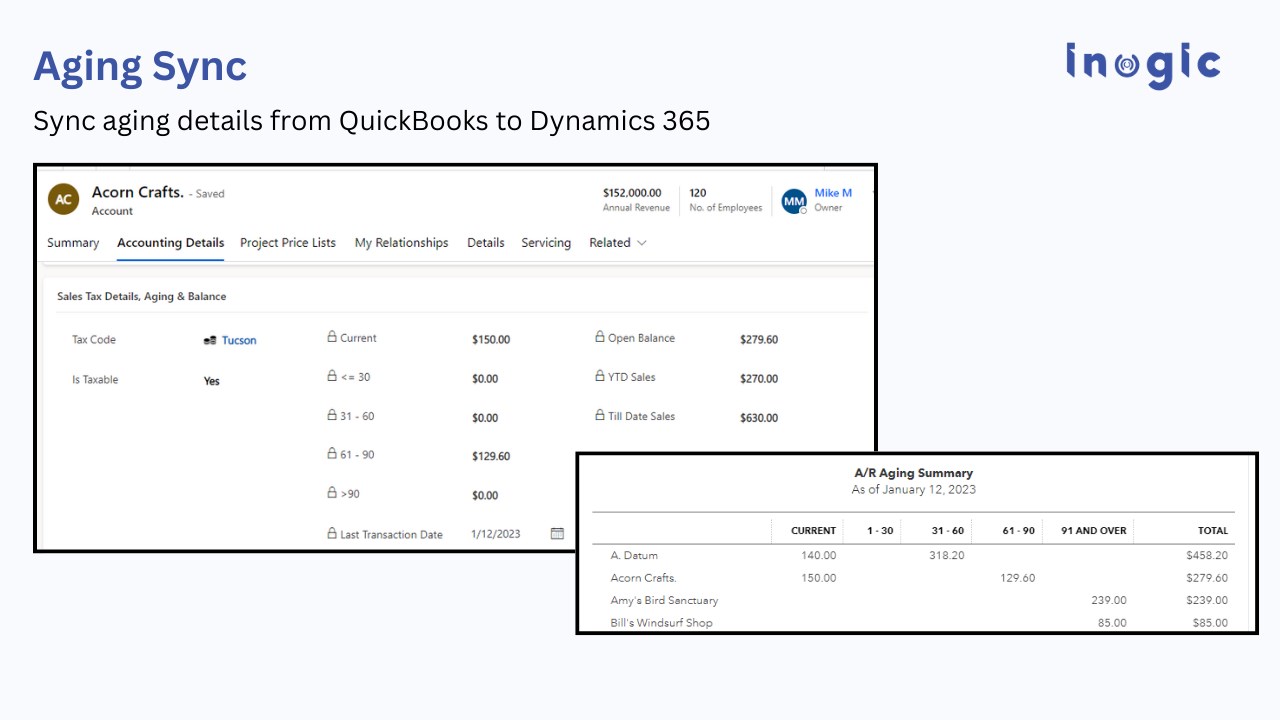Click the 129.60 cell in aging summary

pyautogui.click(x=1017, y=578)
